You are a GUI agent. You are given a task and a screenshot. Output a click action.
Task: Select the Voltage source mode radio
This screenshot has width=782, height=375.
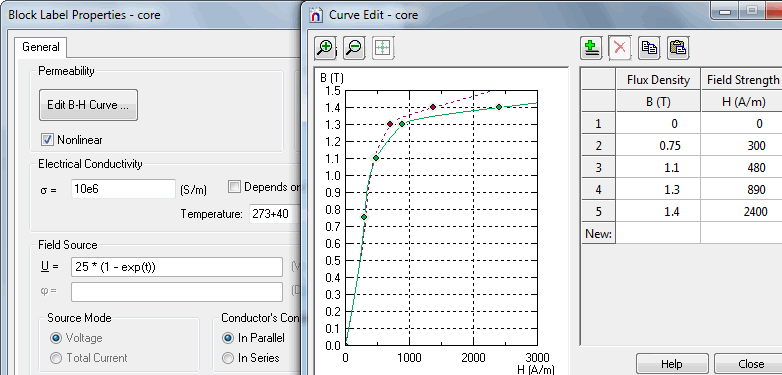(56, 338)
